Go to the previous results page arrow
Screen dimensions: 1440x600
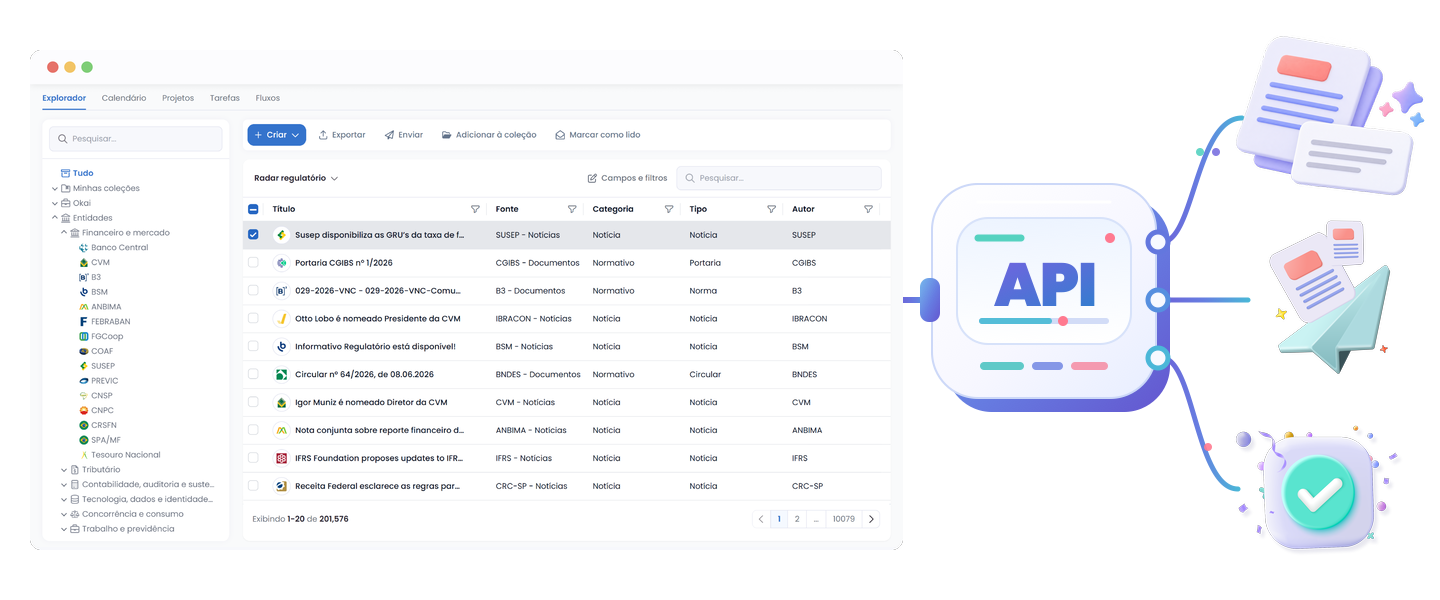pyautogui.click(x=761, y=519)
